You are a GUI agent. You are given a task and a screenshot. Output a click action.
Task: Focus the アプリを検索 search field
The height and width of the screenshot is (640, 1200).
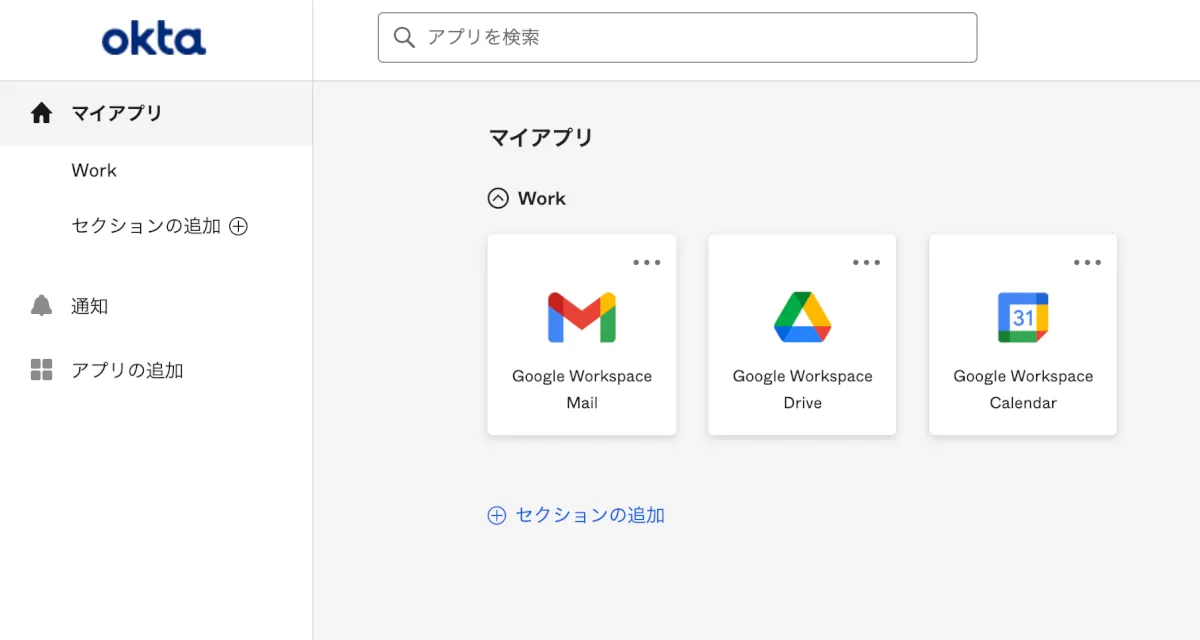(690, 38)
